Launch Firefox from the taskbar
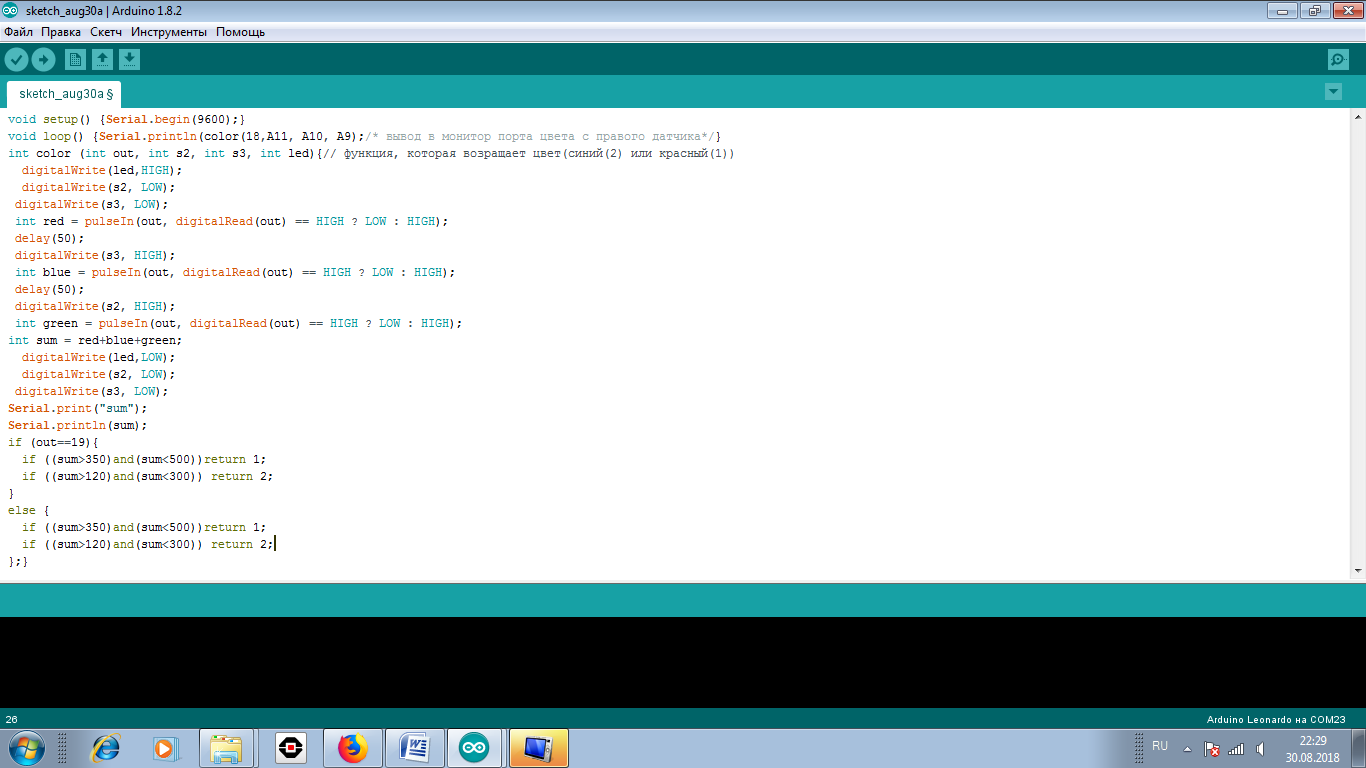 pyautogui.click(x=352, y=748)
